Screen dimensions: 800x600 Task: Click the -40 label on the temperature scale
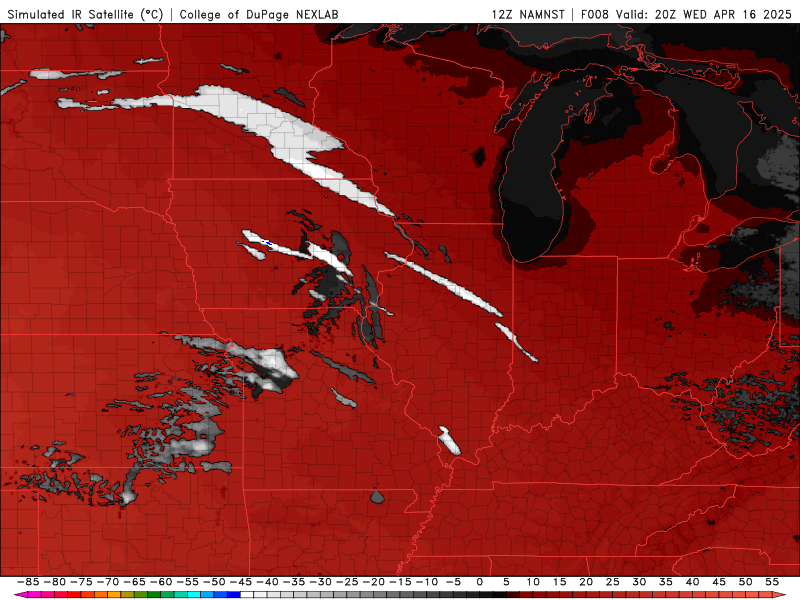coord(267,582)
